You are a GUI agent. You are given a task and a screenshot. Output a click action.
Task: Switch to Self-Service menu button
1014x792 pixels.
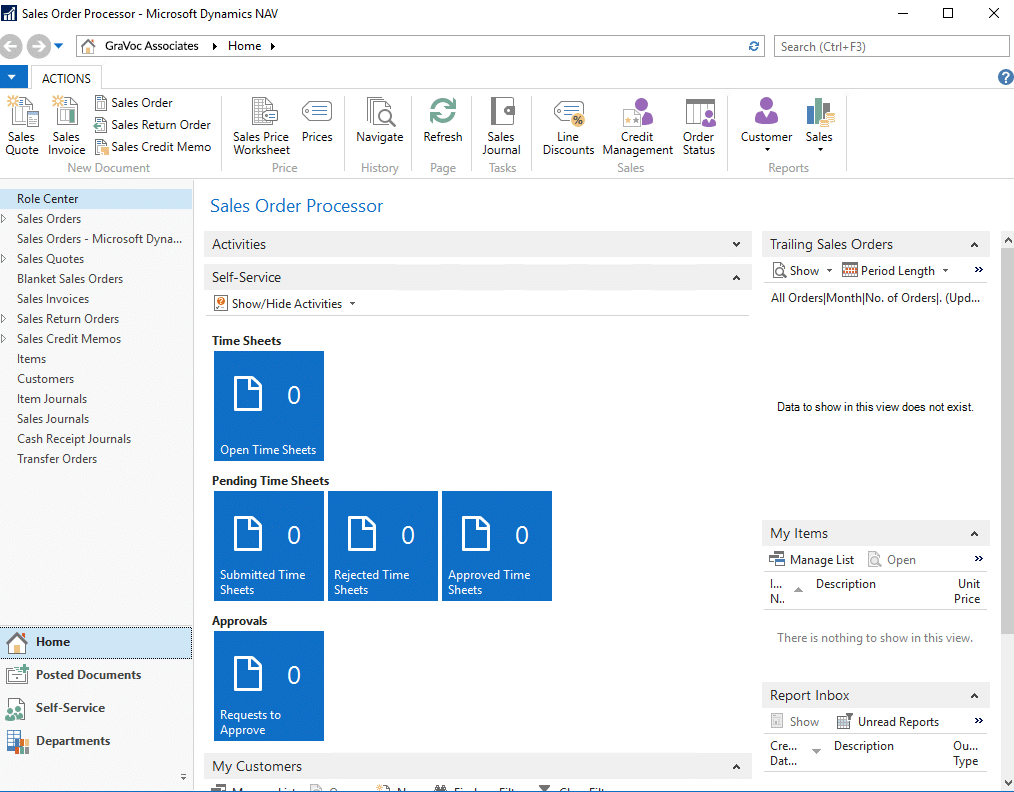[x=96, y=708]
